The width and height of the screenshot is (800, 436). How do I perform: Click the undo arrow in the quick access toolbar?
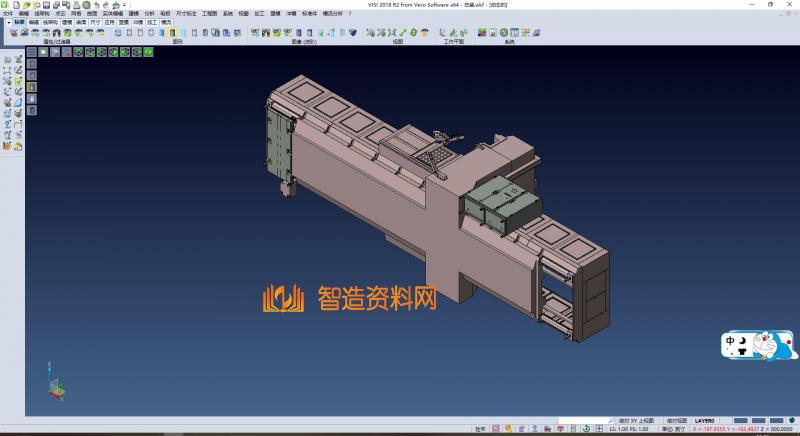(x=96, y=5)
